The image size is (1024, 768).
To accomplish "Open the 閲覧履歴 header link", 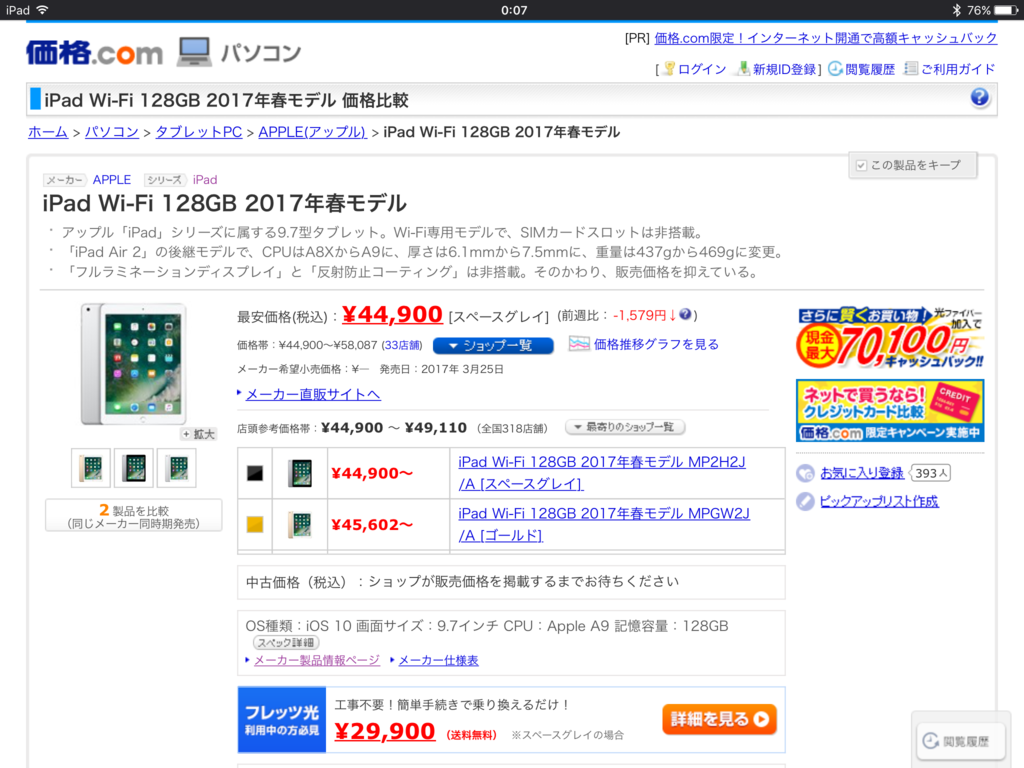I will coord(870,69).
